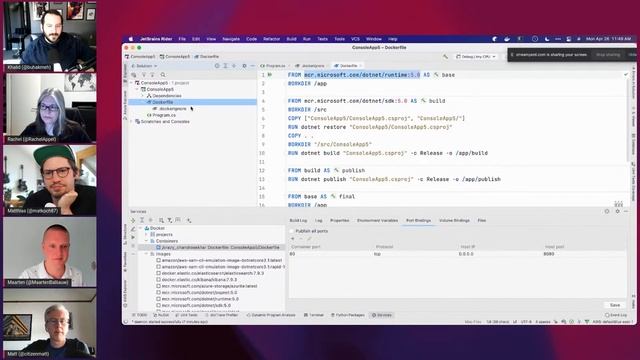Click the add port binding plus icon
Viewport: 640px width, 360px height.
293,239
